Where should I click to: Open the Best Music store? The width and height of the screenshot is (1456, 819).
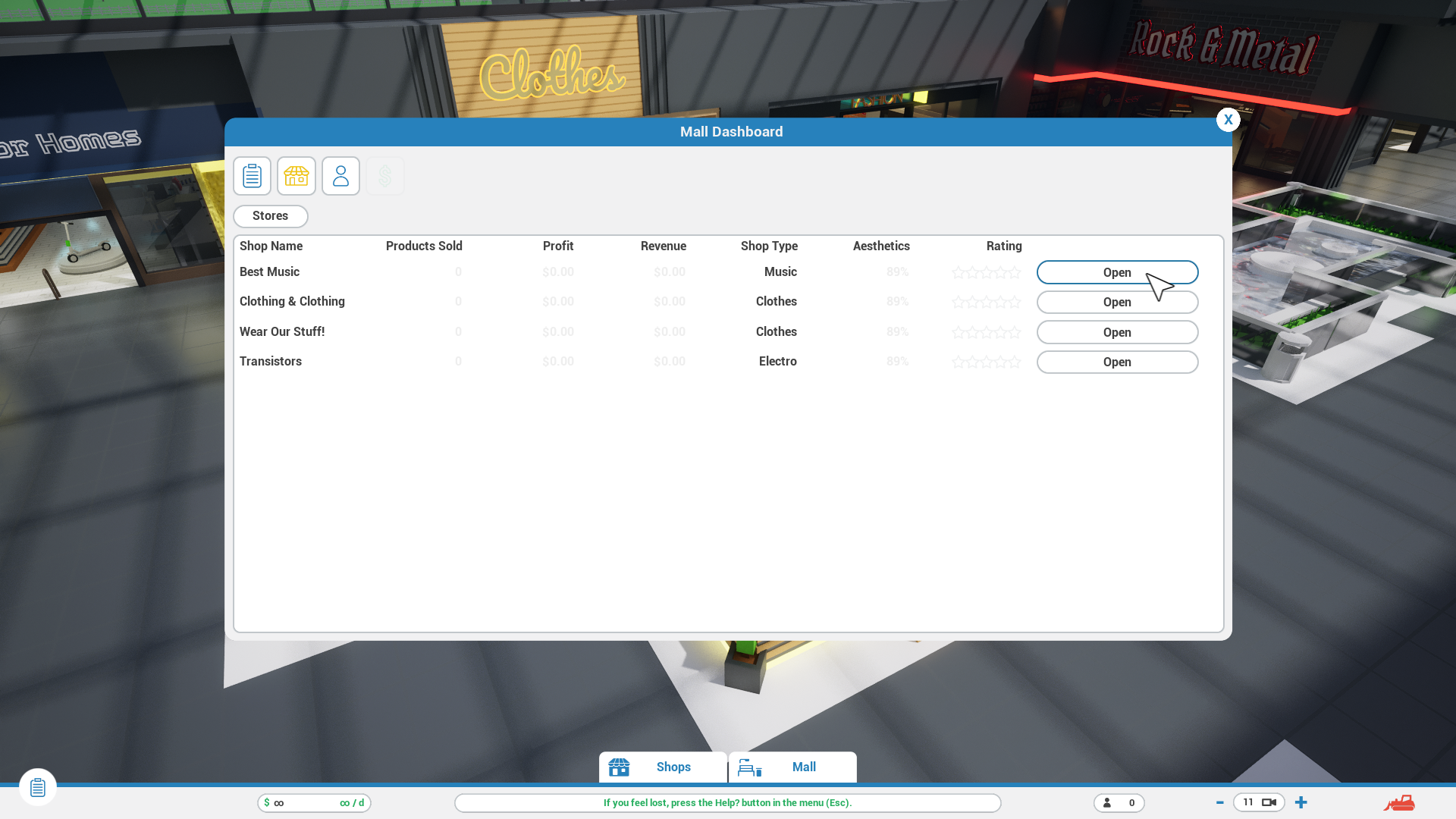[x=1116, y=272]
